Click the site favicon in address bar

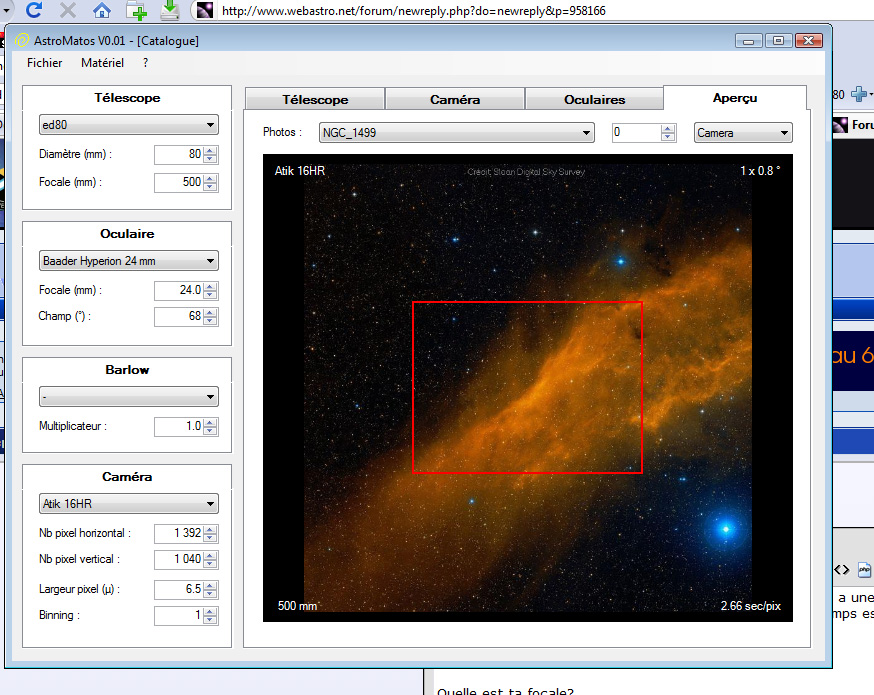[205, 10]
